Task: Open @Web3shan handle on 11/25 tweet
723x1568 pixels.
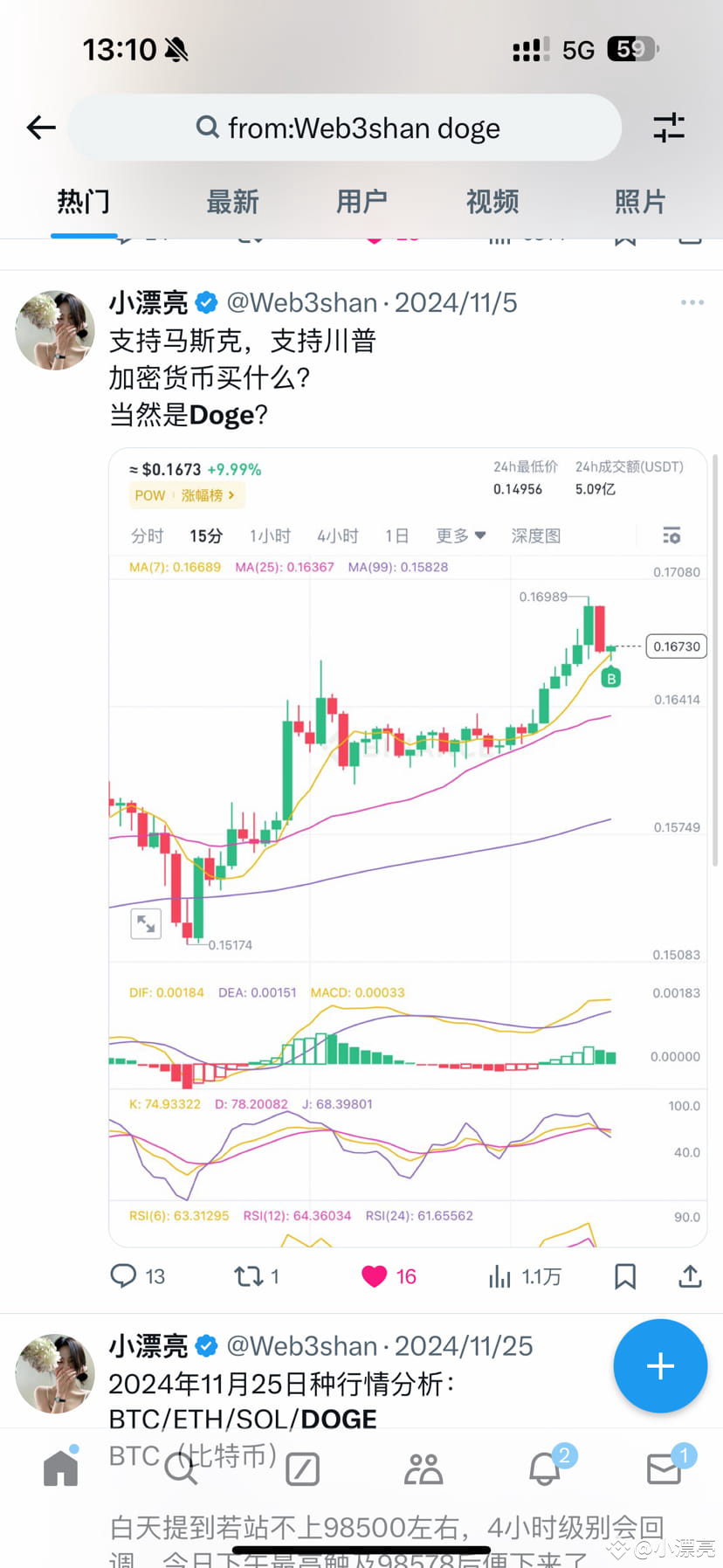Action: point(302,1346)
